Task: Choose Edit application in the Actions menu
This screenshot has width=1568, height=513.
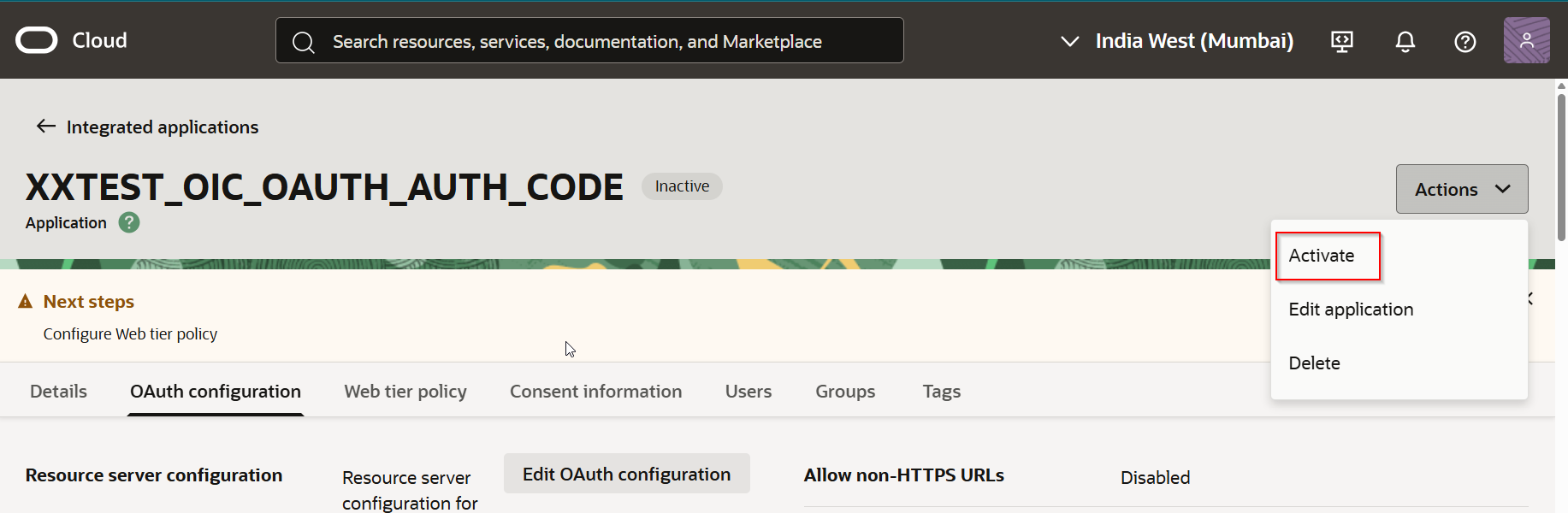Action: coord(1351,310)
